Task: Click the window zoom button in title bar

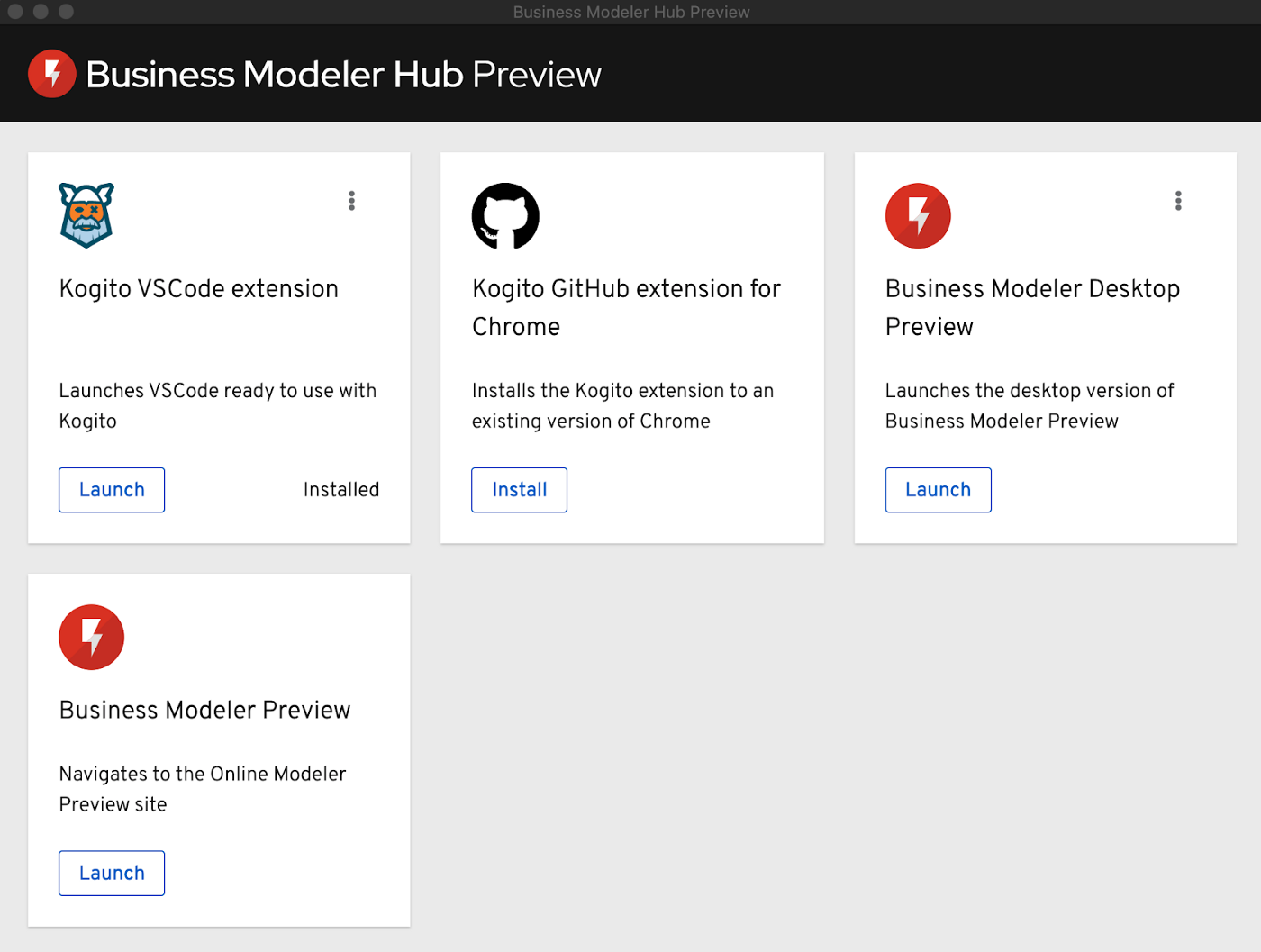Action: pyautogui.click(x=66, y=12)
